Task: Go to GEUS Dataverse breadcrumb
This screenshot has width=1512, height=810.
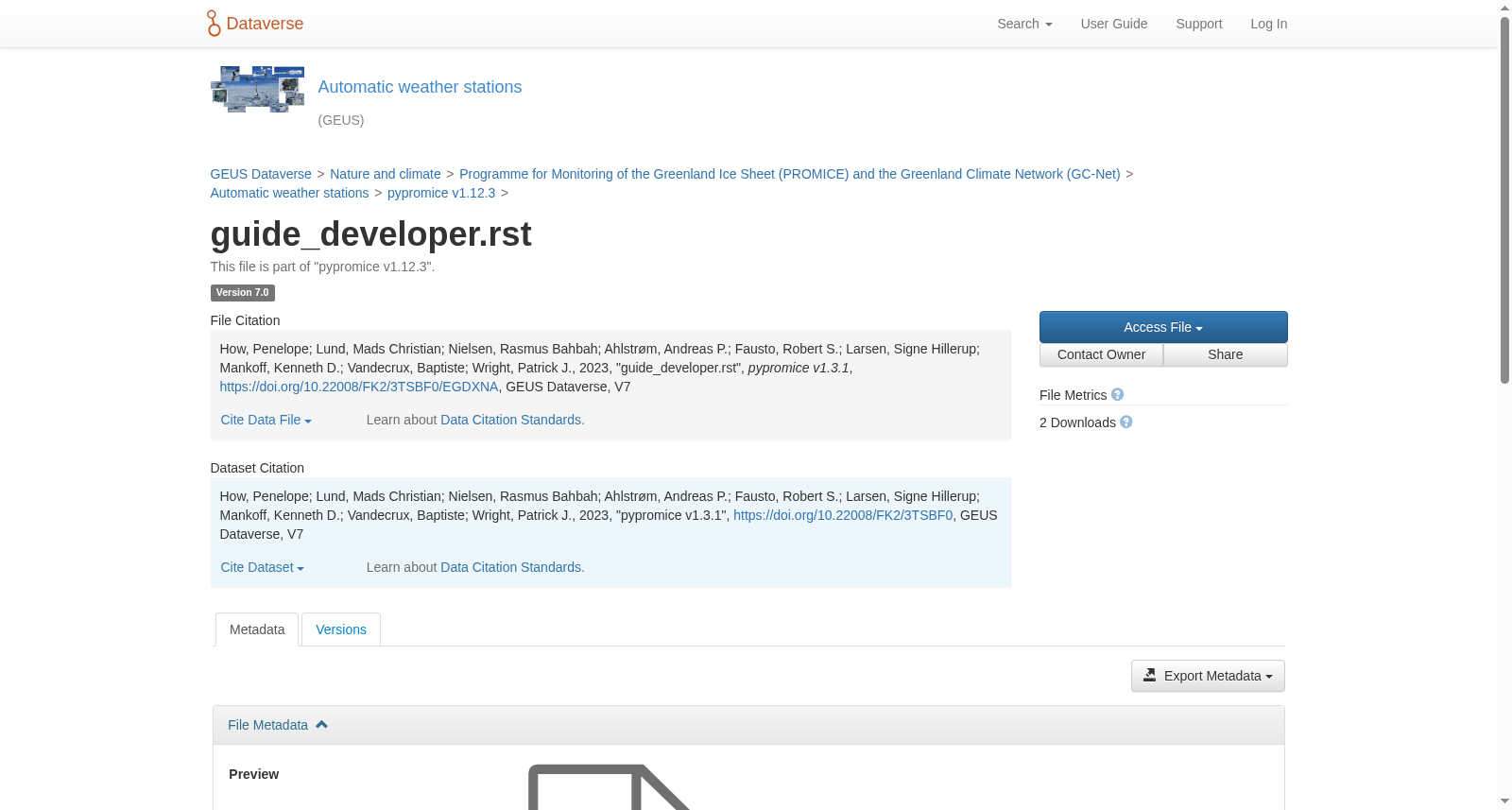Action: coord(261,174)
